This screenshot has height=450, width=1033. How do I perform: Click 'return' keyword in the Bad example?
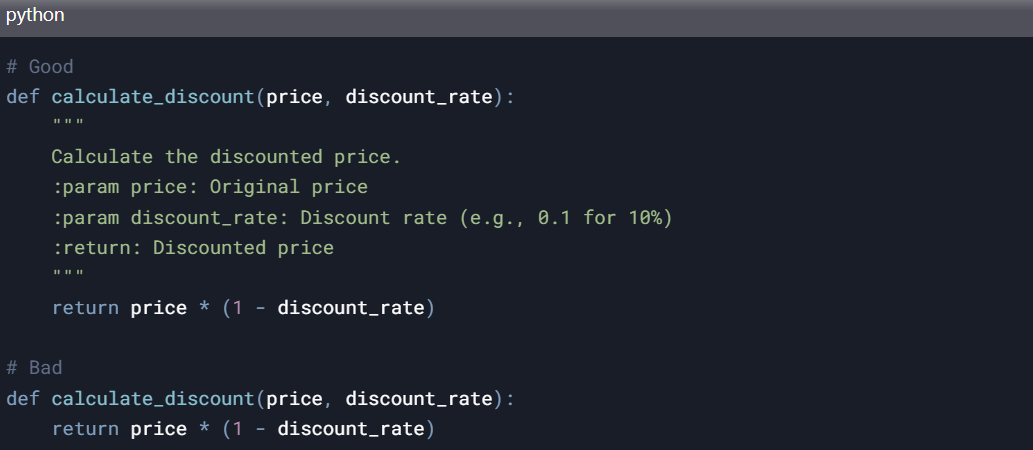click(85, 429)
